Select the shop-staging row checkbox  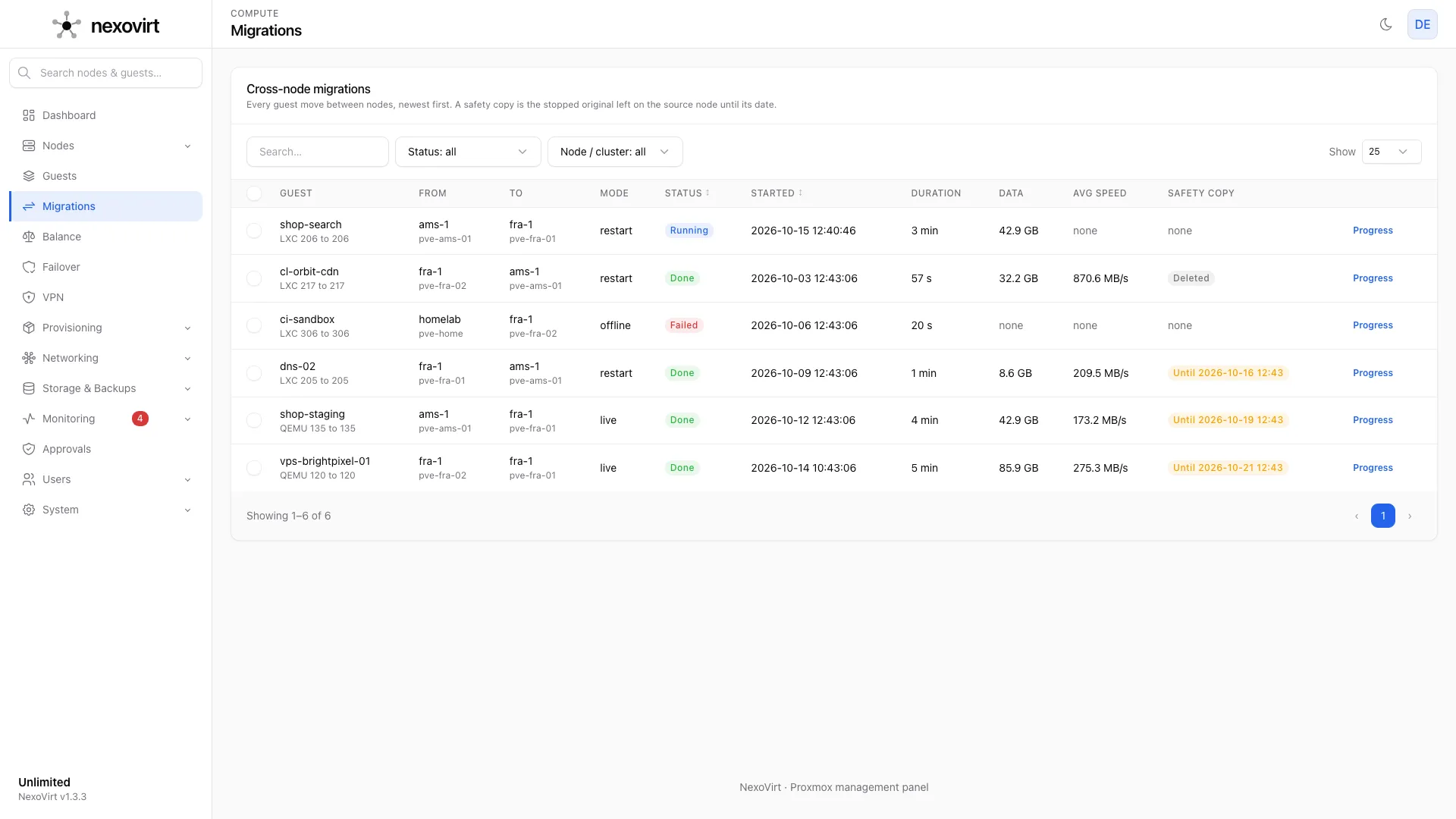pyautogui.click(x=254, y=420)
